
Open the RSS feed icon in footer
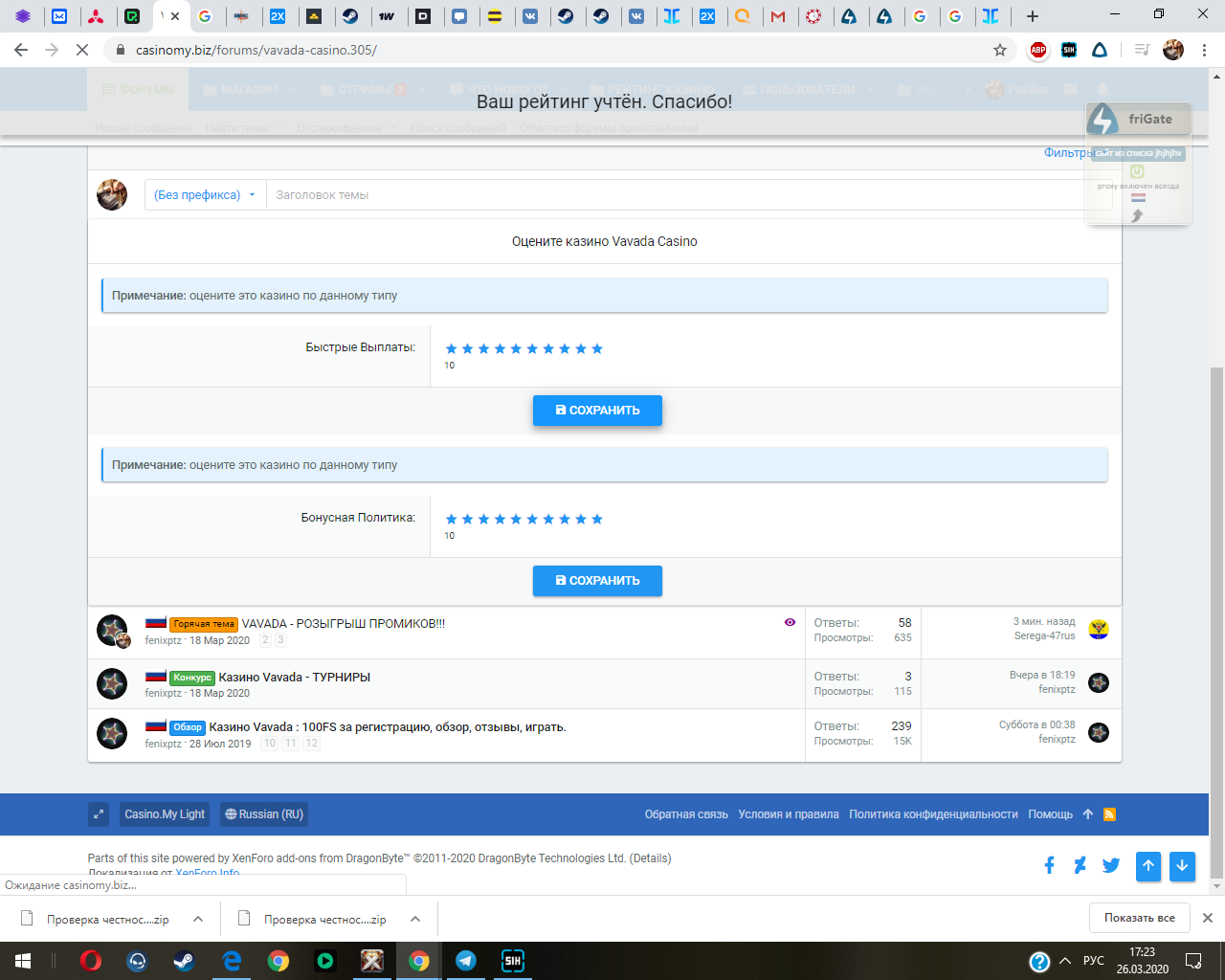point(1110,814)
